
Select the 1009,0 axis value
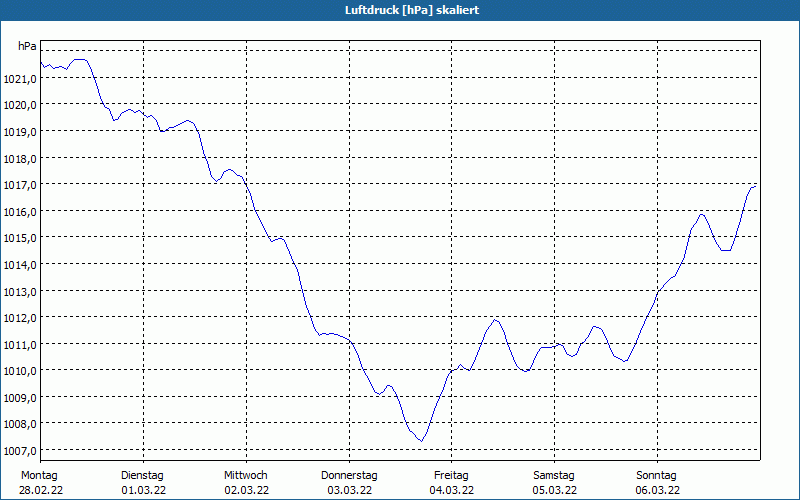[x=20, y=397]
